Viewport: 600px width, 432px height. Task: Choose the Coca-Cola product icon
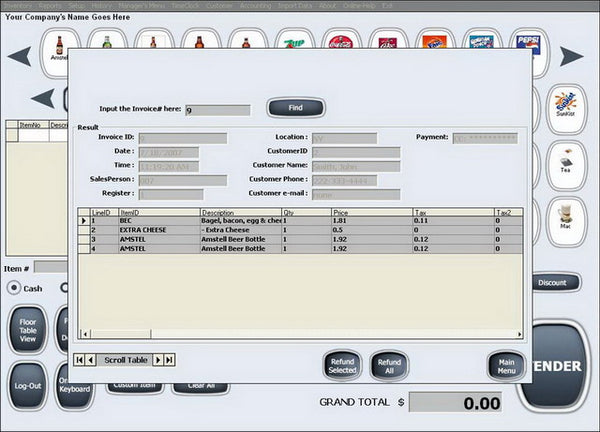point(340,40)
